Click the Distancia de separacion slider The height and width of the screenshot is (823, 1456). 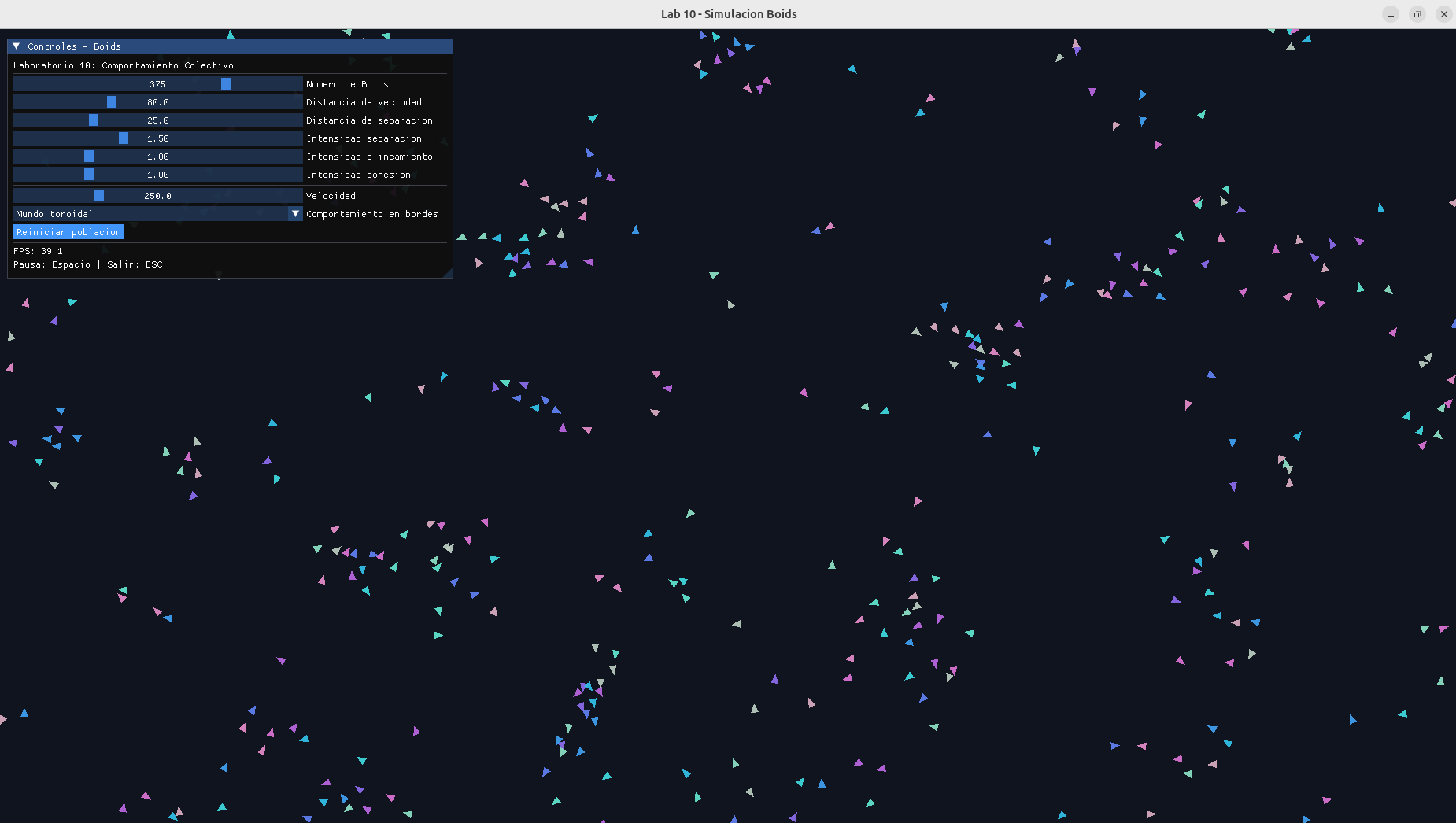157,120
